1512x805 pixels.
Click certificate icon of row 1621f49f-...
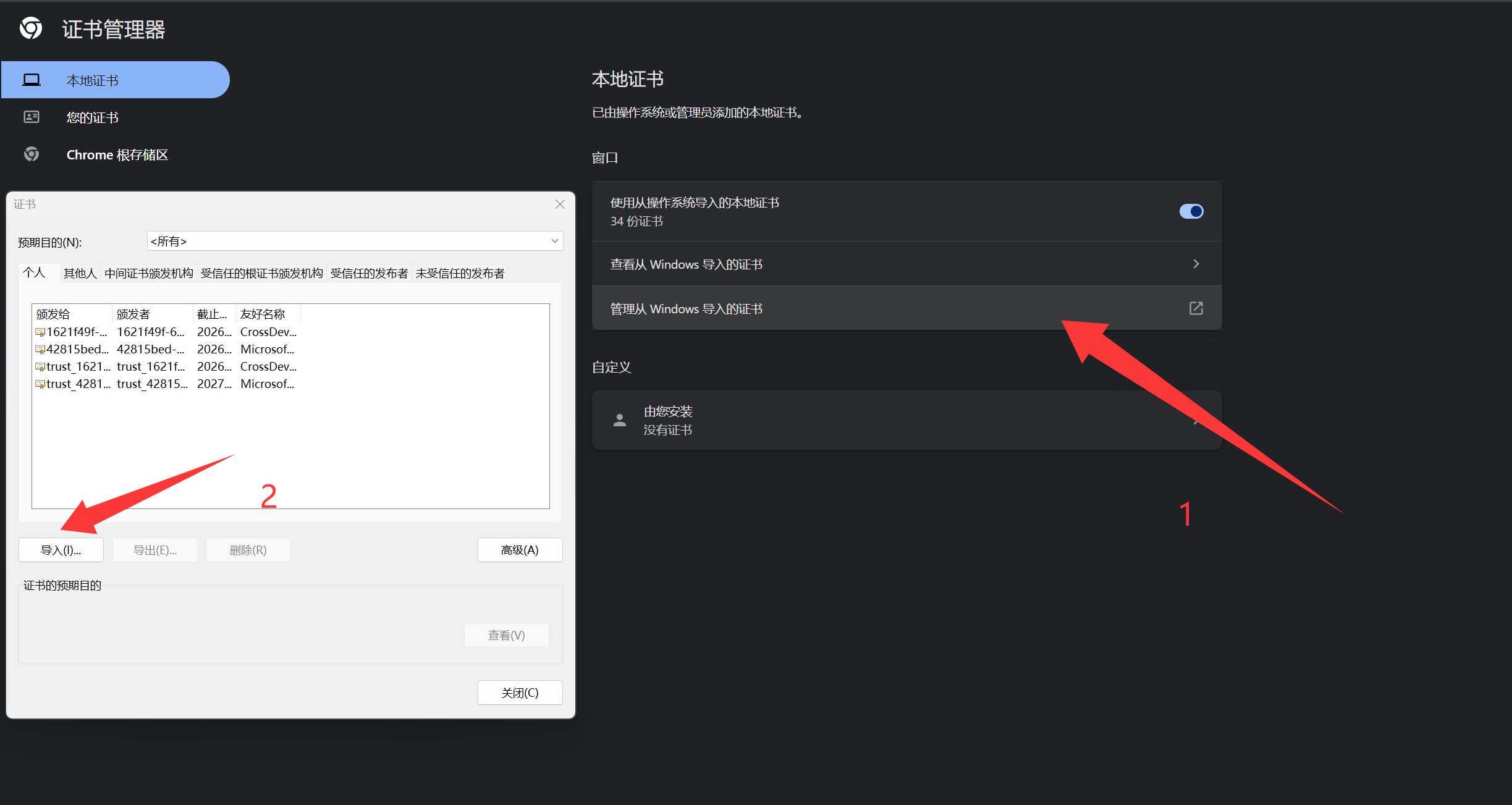tap(40, 332)
